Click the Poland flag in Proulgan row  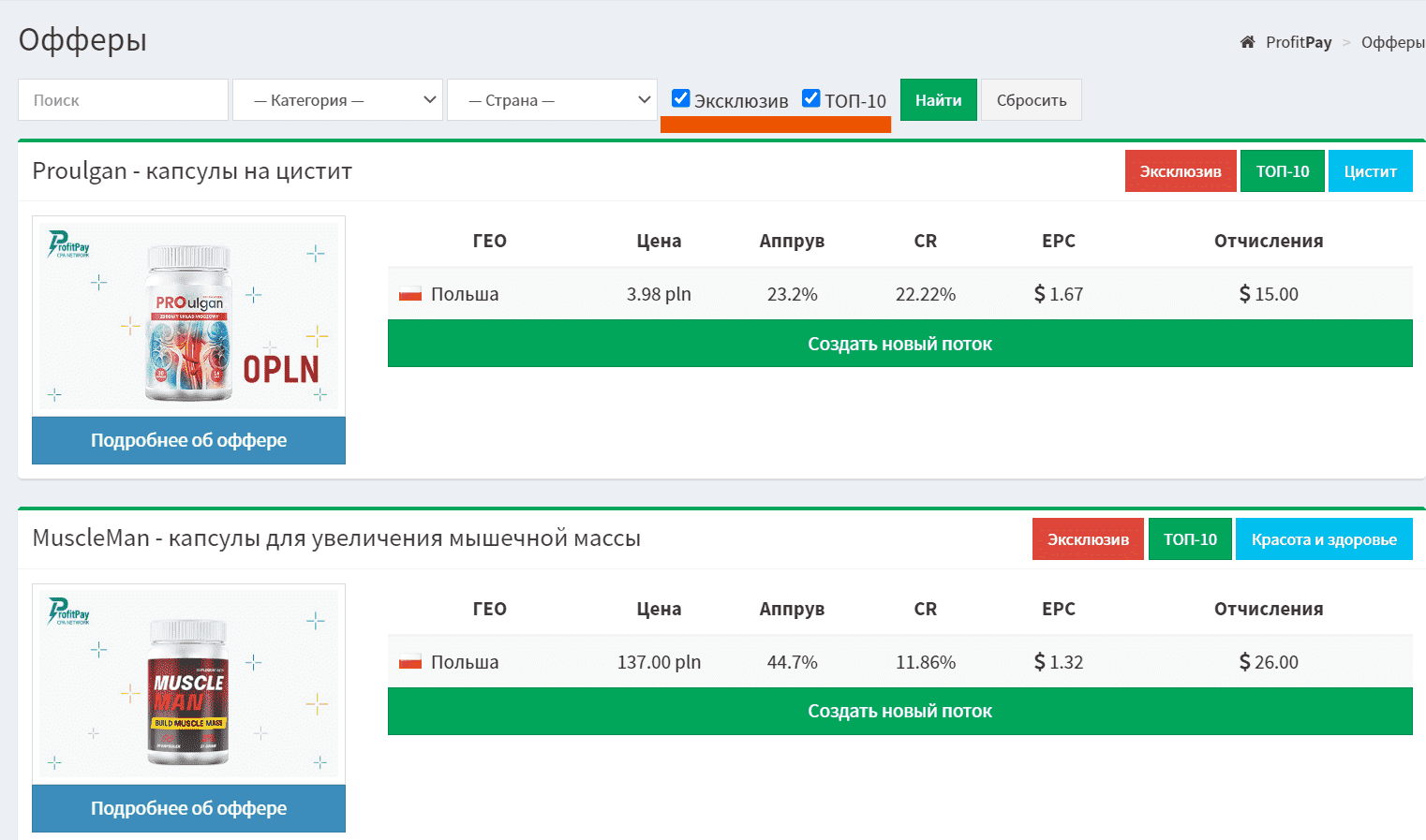[410, 294]
